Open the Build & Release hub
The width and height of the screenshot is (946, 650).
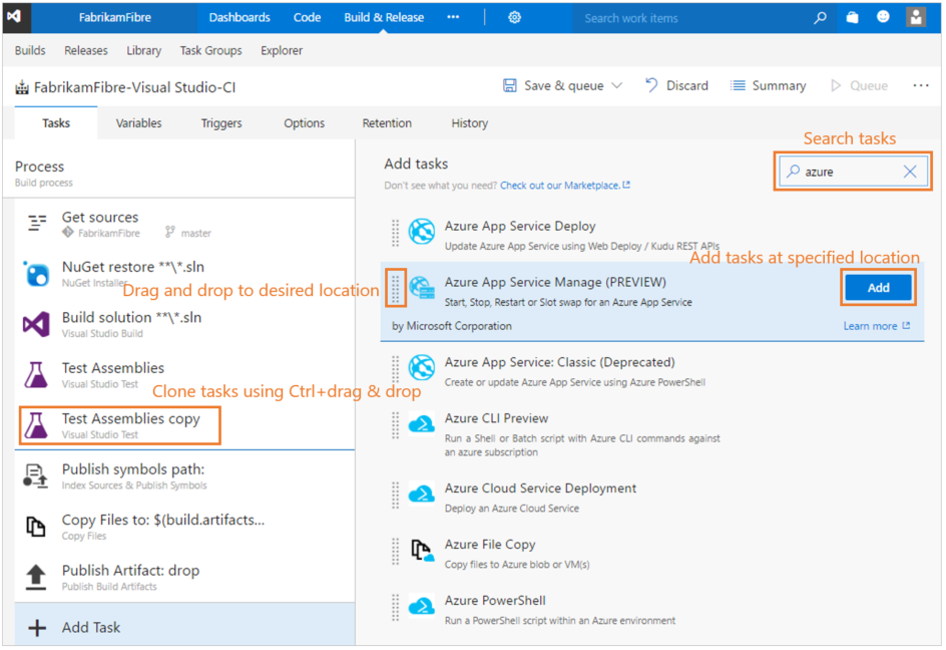point(384,18)
